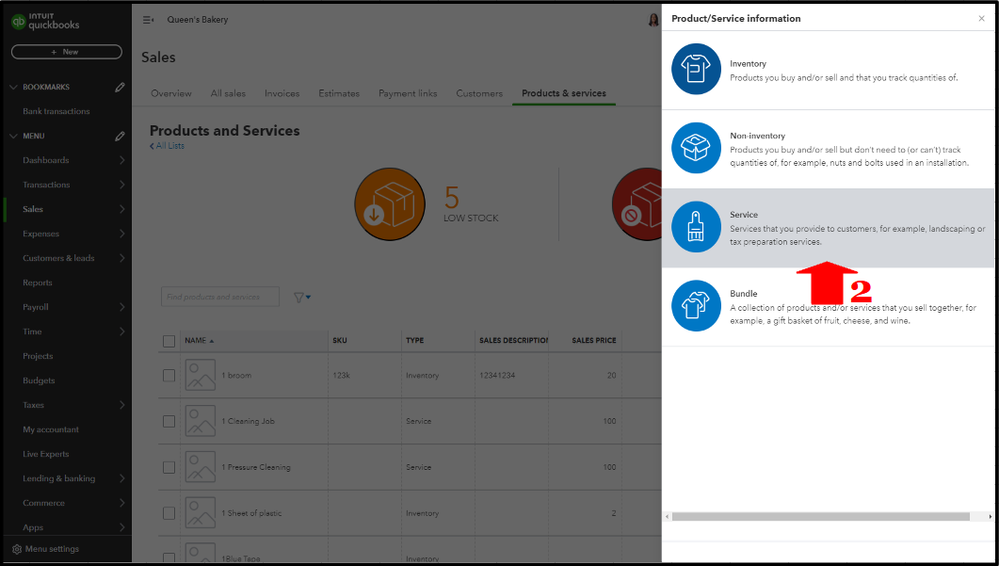999x566 pixels.
Task: Click the 1 Pressure Cleaning image thumbnail
Action: tap(200, 467)
